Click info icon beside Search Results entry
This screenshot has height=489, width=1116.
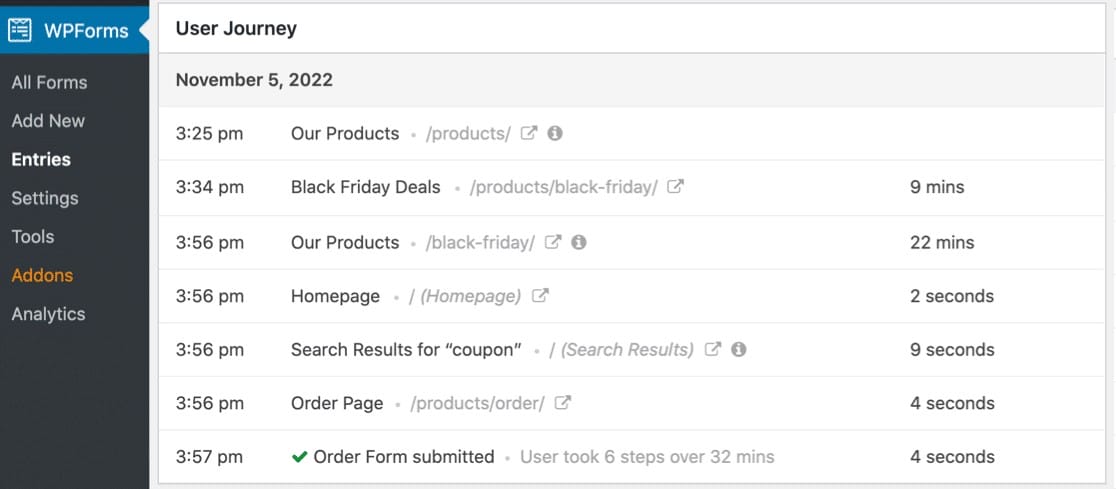click(739, 349)
